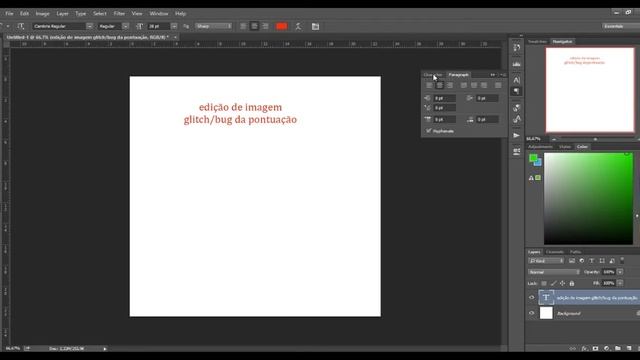Toggle text orientation icon in options bar
Viewport: 640px width, 360px height.
coord(21,26)
